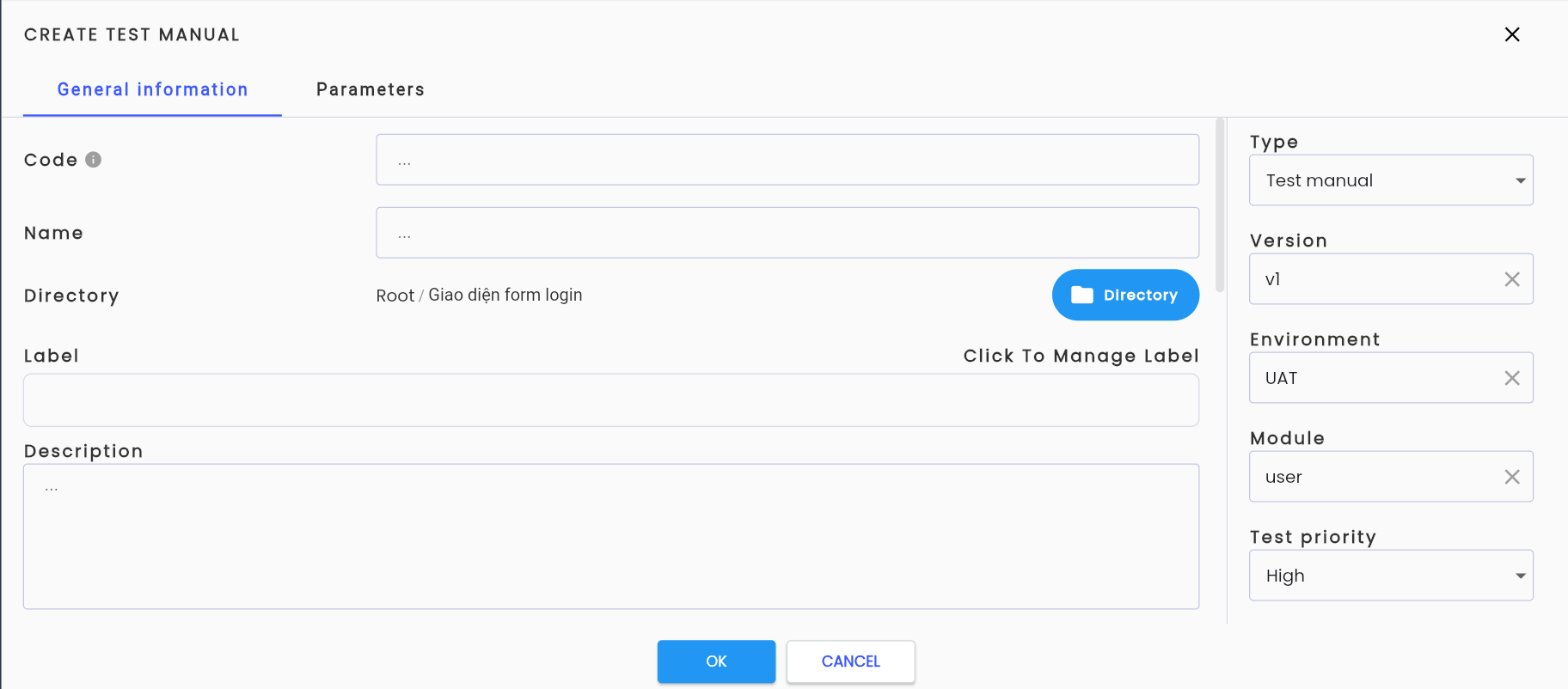Click the folder icon in Directory button
Viewport: 1568px width, 689px height.
(x=1082, y=295)
